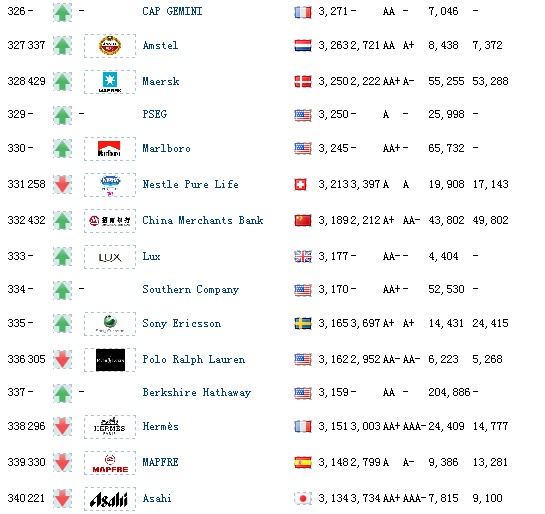Click the Danish flag beside Maersk
This screenshot has height=514, width=545.
point(303,81)
